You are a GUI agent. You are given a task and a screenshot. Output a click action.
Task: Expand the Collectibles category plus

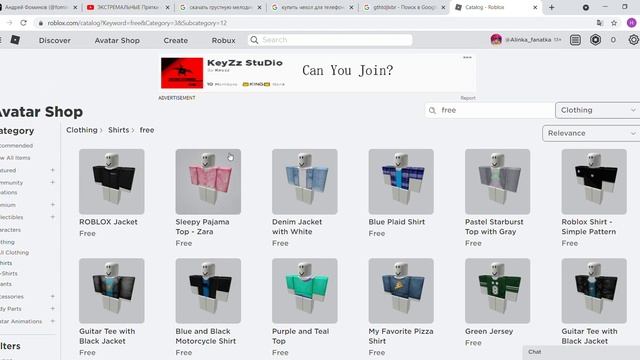click(x=52, y=217)
